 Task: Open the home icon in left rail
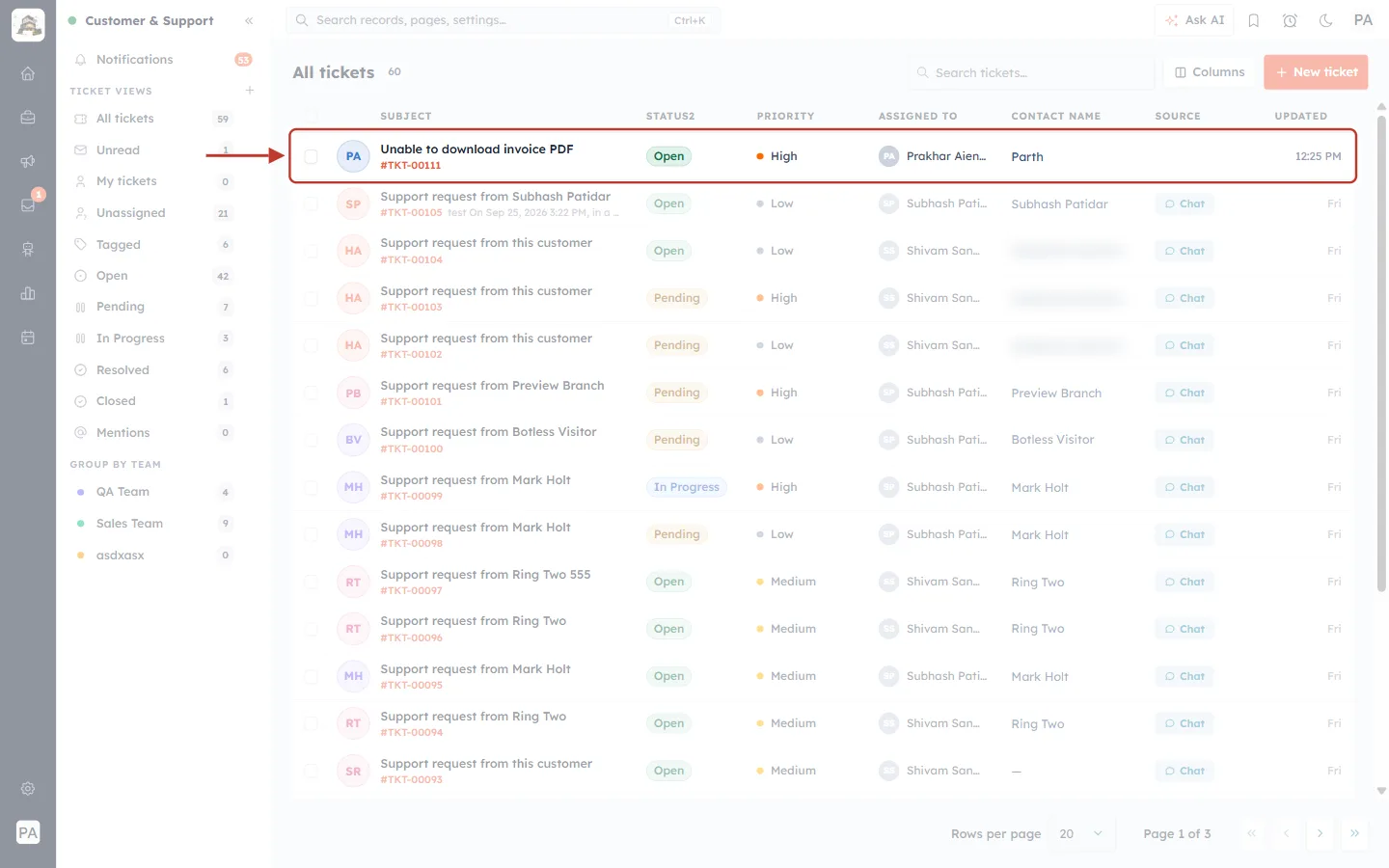(x=28, y=73)
